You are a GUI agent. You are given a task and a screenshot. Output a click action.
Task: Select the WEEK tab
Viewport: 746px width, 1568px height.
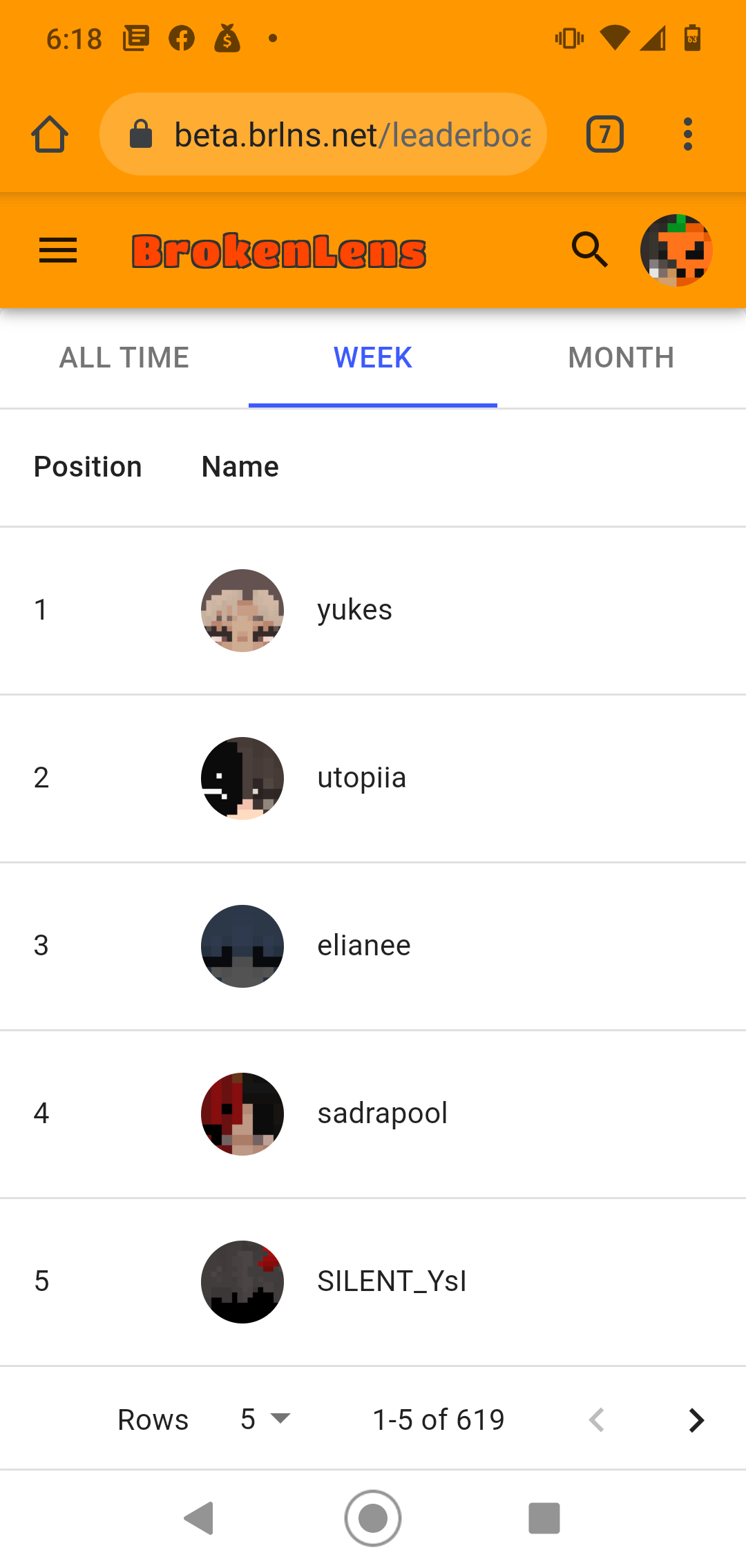(x=373, y=358)
